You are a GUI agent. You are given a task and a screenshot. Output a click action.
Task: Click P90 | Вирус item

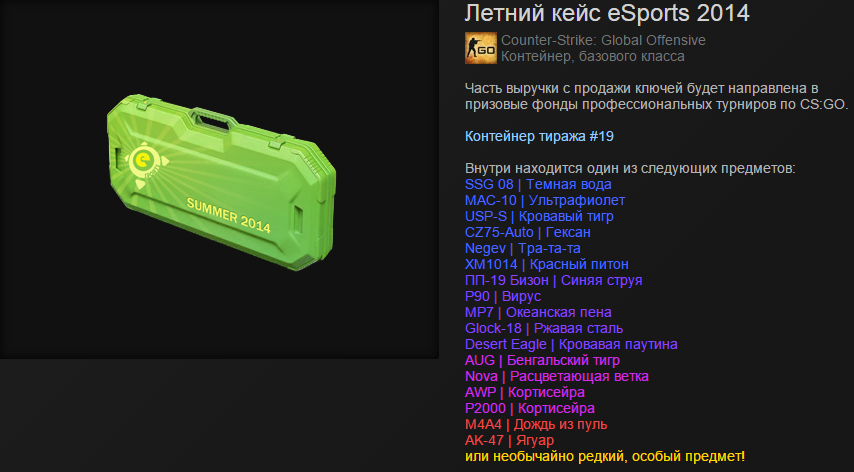tap(503, 296)
